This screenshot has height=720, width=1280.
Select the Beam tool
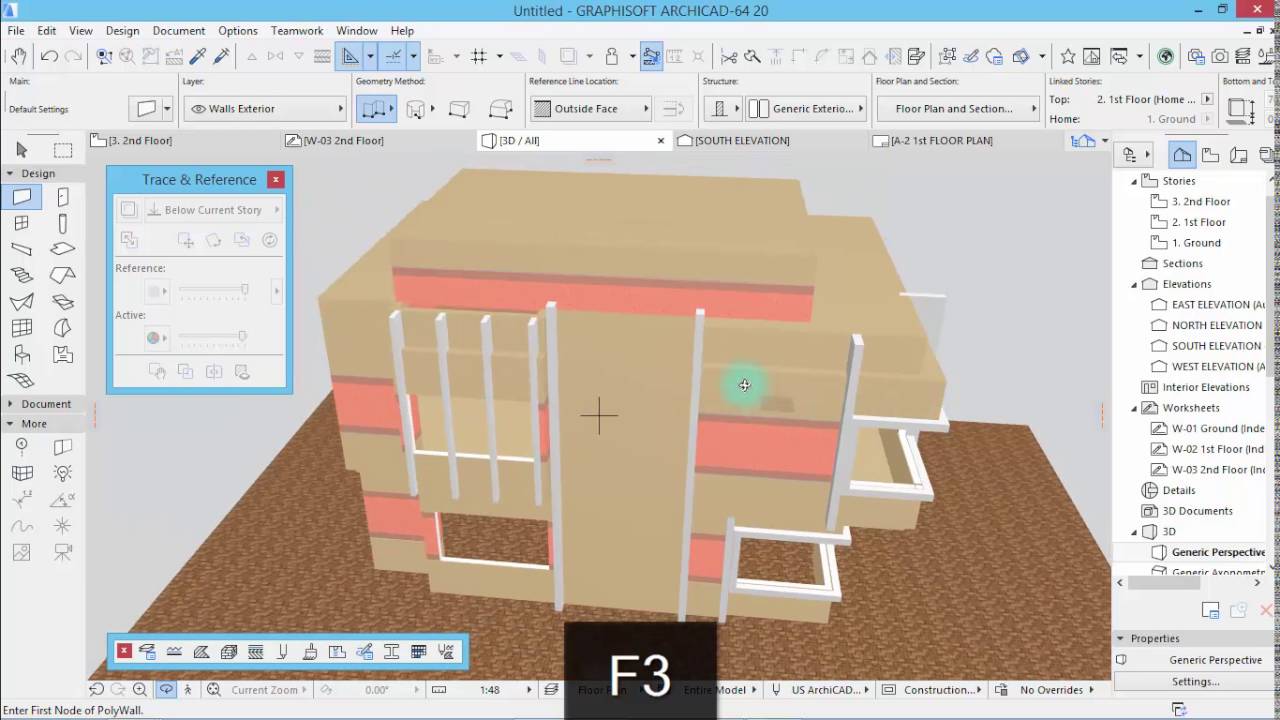pyautogui.click(x=22, y=249)
